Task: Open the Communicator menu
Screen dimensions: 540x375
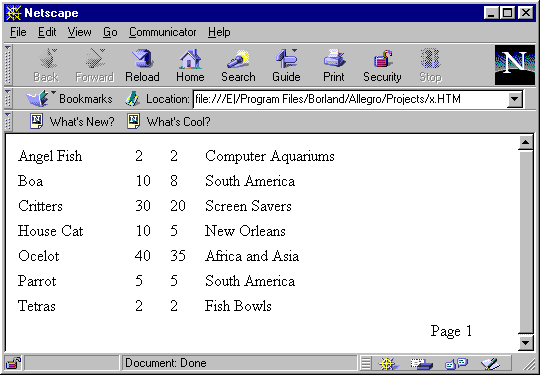Action: [x=163, y=32]
